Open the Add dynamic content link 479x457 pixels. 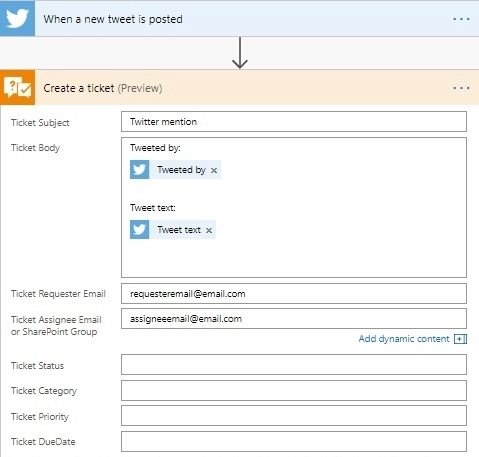404,339
